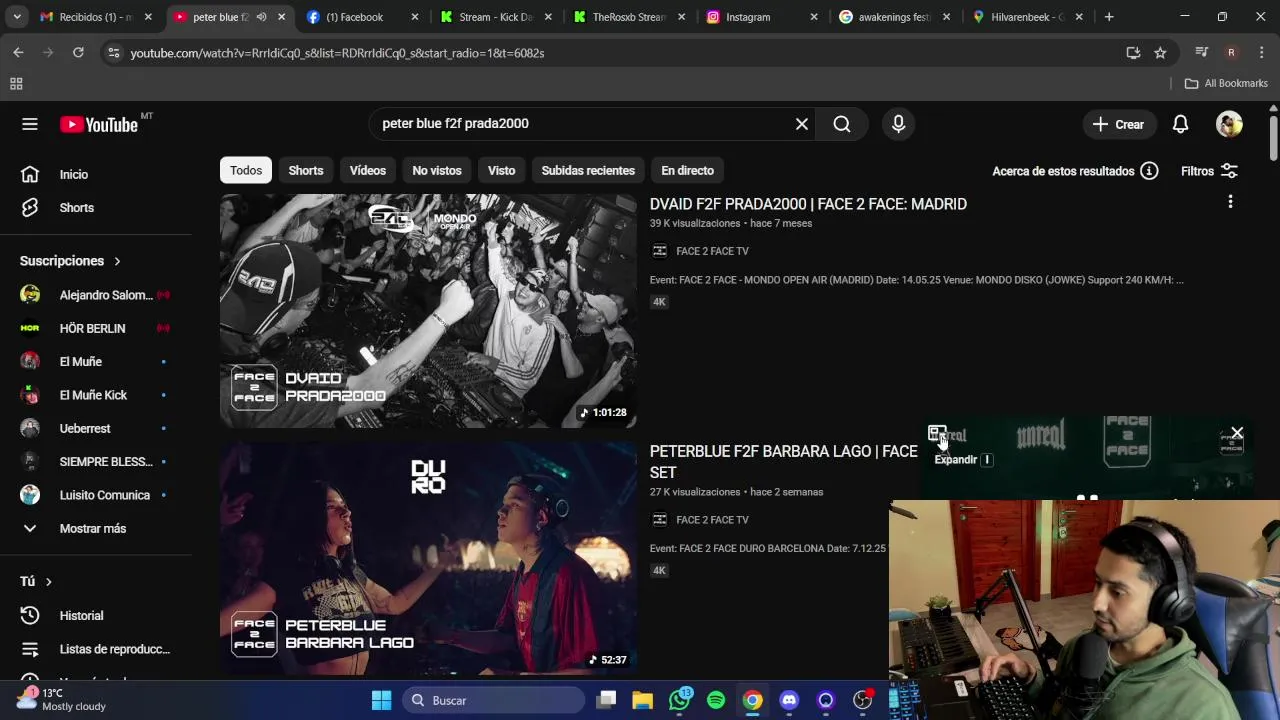The height and width of the screenshot is (720, 1280).
Task: Select Subidas recientes chip
Action: pyautogui.click(x=588, y=171)
